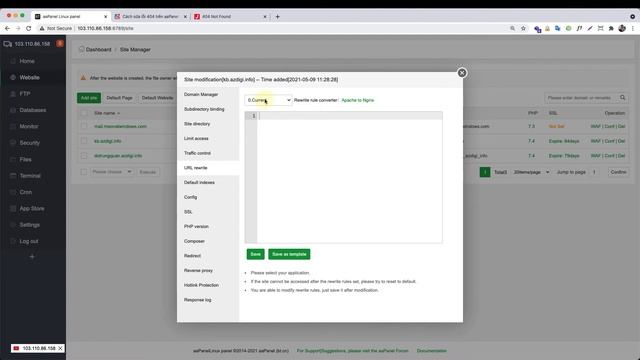Click the orange notification badge by server IP
Screen dimensions: 640x360
pyautogui.click(x=60, y=43)
